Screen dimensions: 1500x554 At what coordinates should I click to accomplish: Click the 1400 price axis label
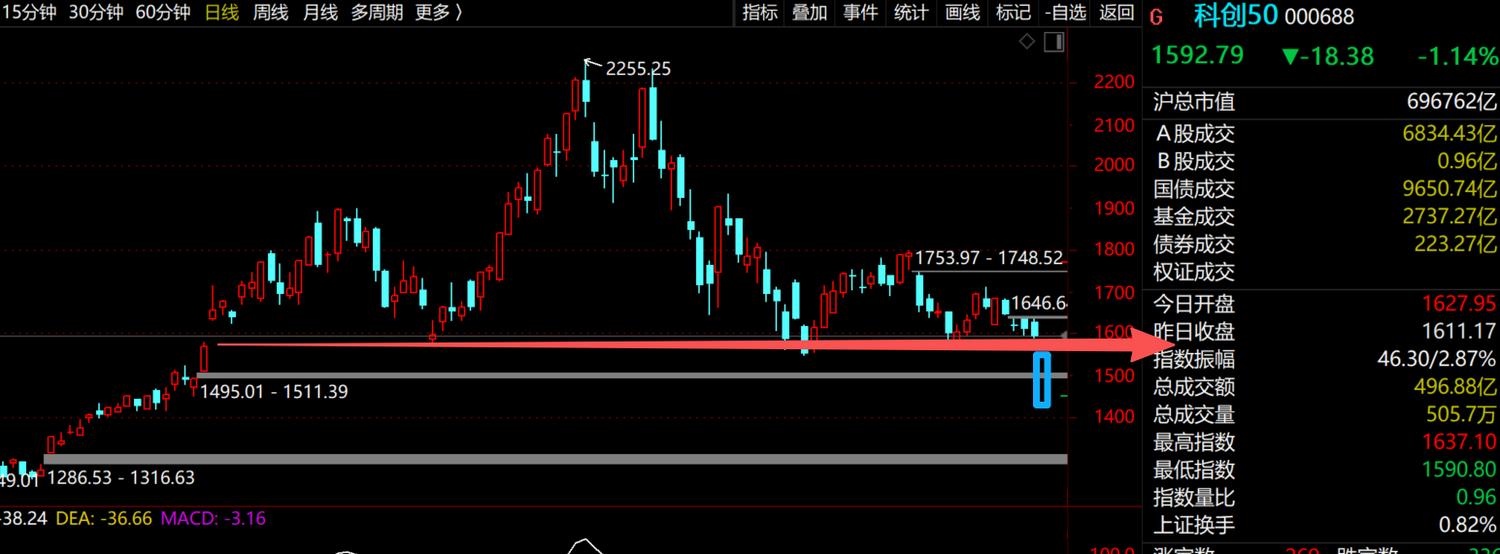pos(1114,417)
